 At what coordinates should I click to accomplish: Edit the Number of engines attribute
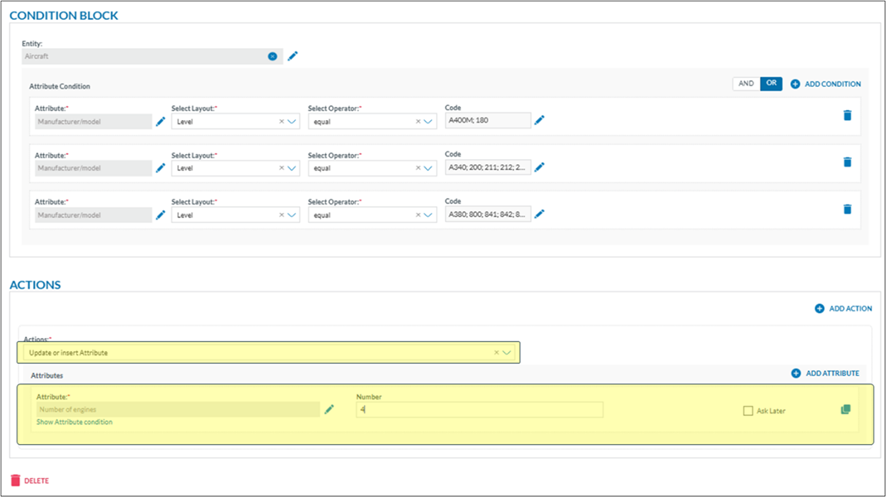[x=329, y=410]
